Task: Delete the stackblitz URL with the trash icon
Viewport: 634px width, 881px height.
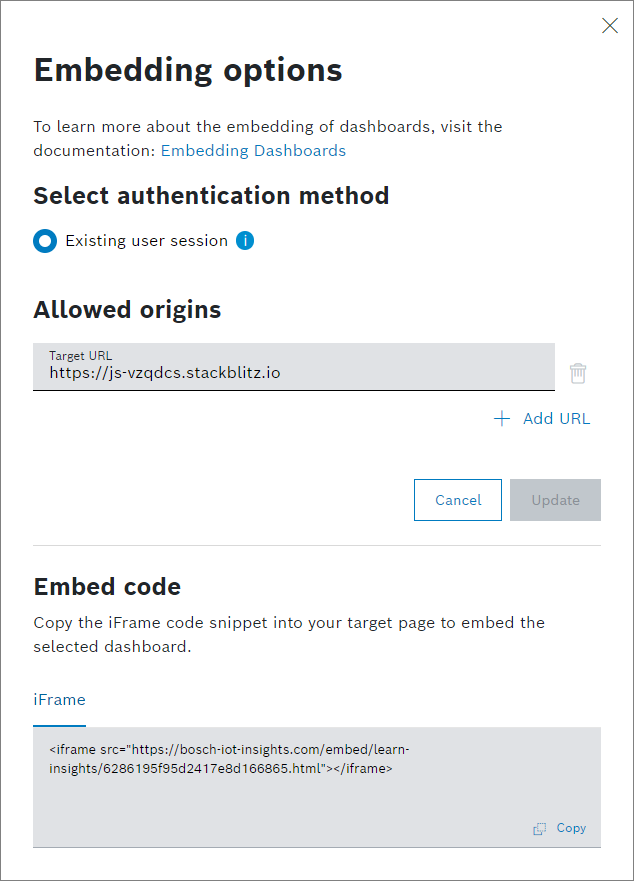Action: click(x=578, y=373)
